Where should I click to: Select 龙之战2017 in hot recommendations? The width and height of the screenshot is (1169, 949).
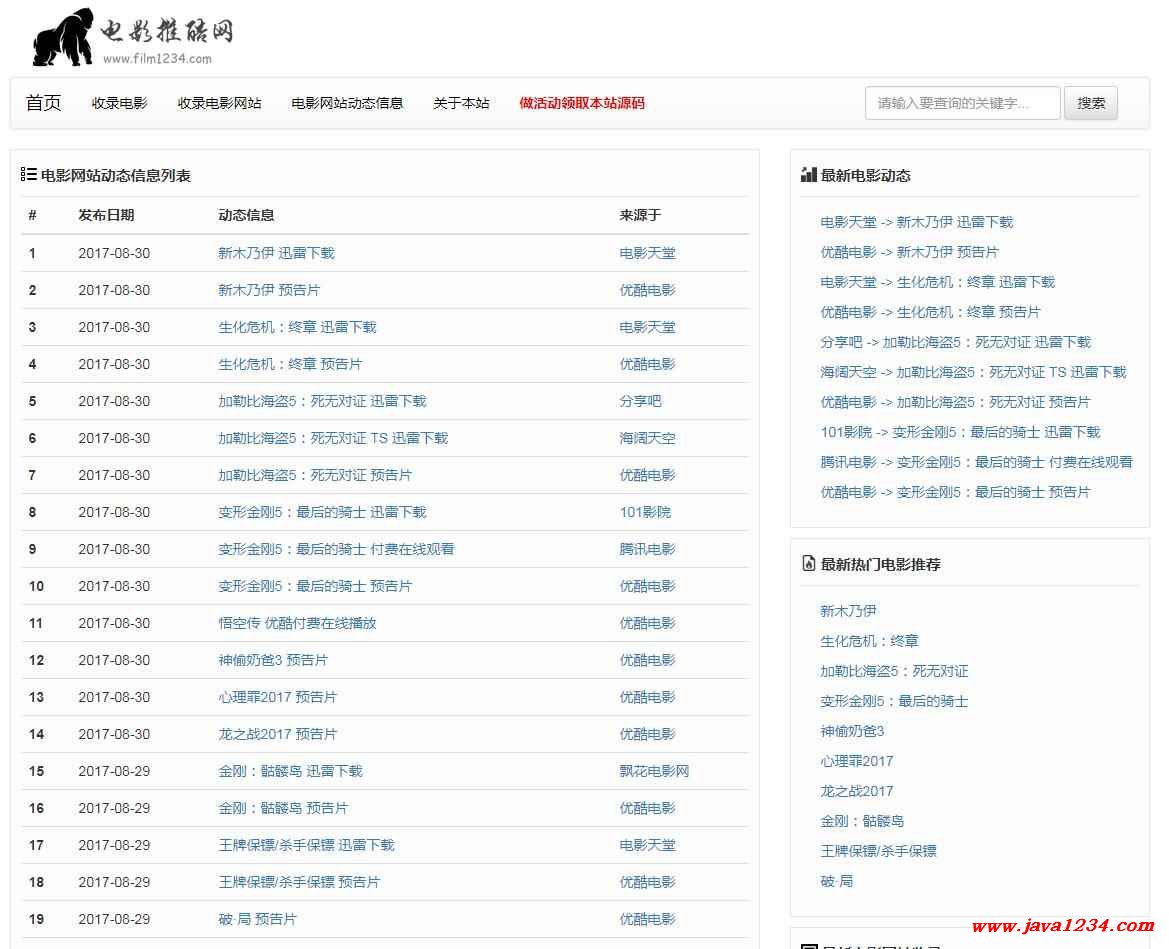point(857,791)
